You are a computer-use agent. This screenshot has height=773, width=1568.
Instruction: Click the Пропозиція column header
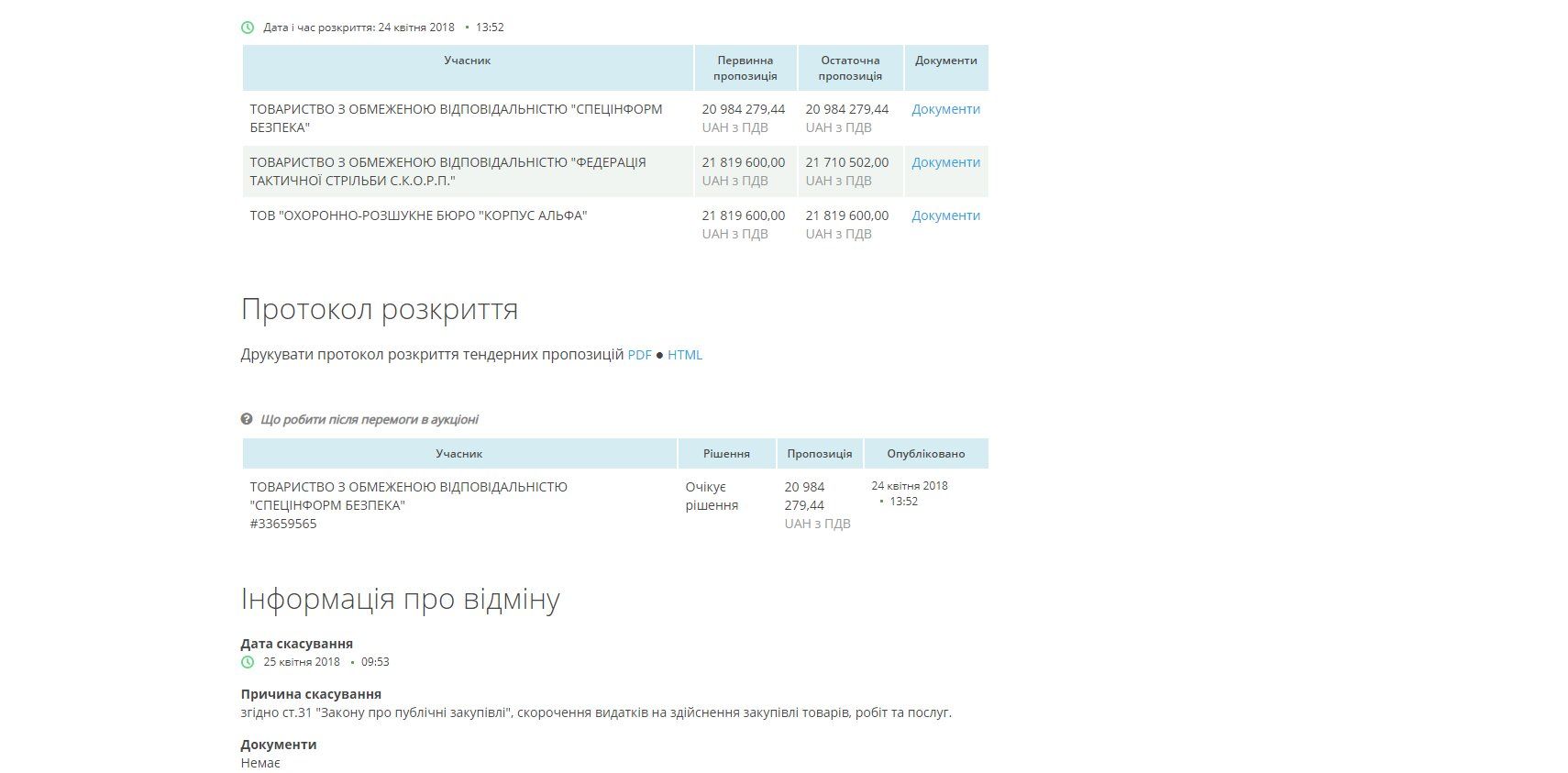(820, 454)
